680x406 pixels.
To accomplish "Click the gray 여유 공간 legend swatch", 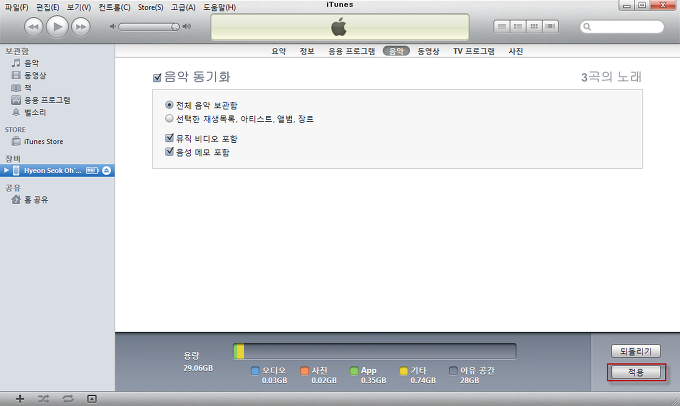I will [x=453, y=370].
